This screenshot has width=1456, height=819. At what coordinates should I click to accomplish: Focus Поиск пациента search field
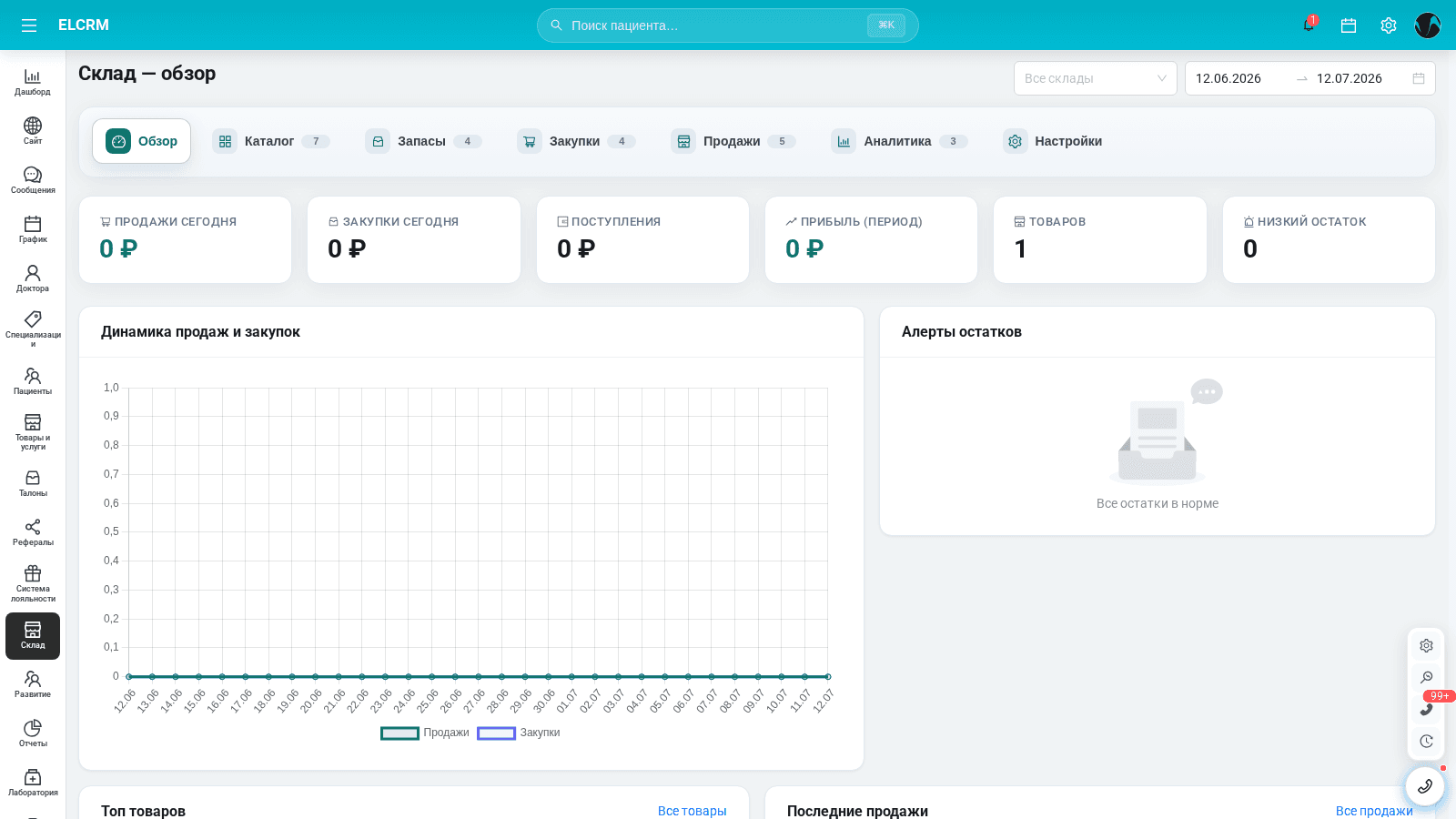coord(728,25)
